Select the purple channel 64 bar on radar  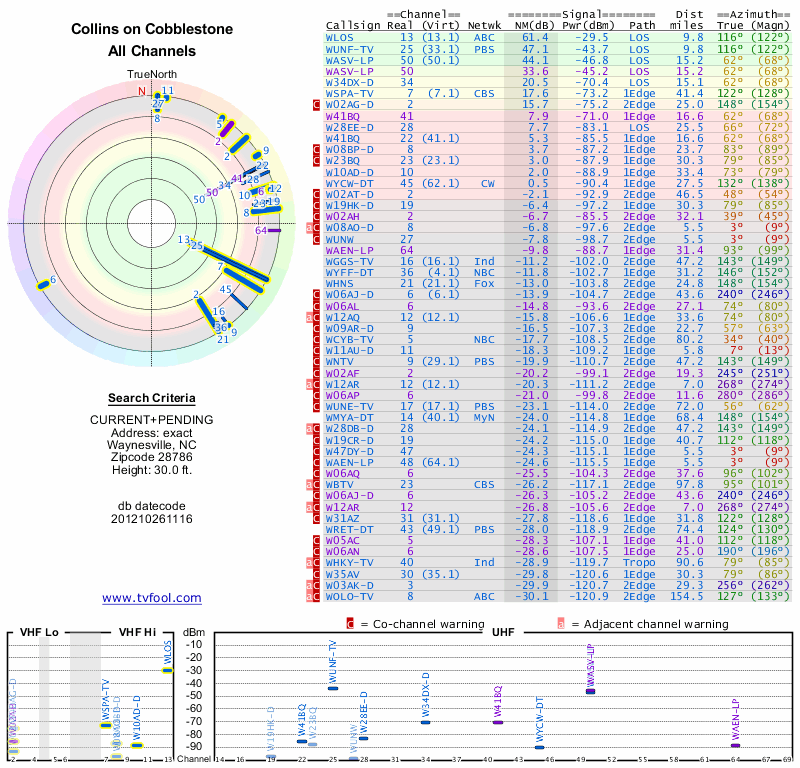click(x=274, y=231)
